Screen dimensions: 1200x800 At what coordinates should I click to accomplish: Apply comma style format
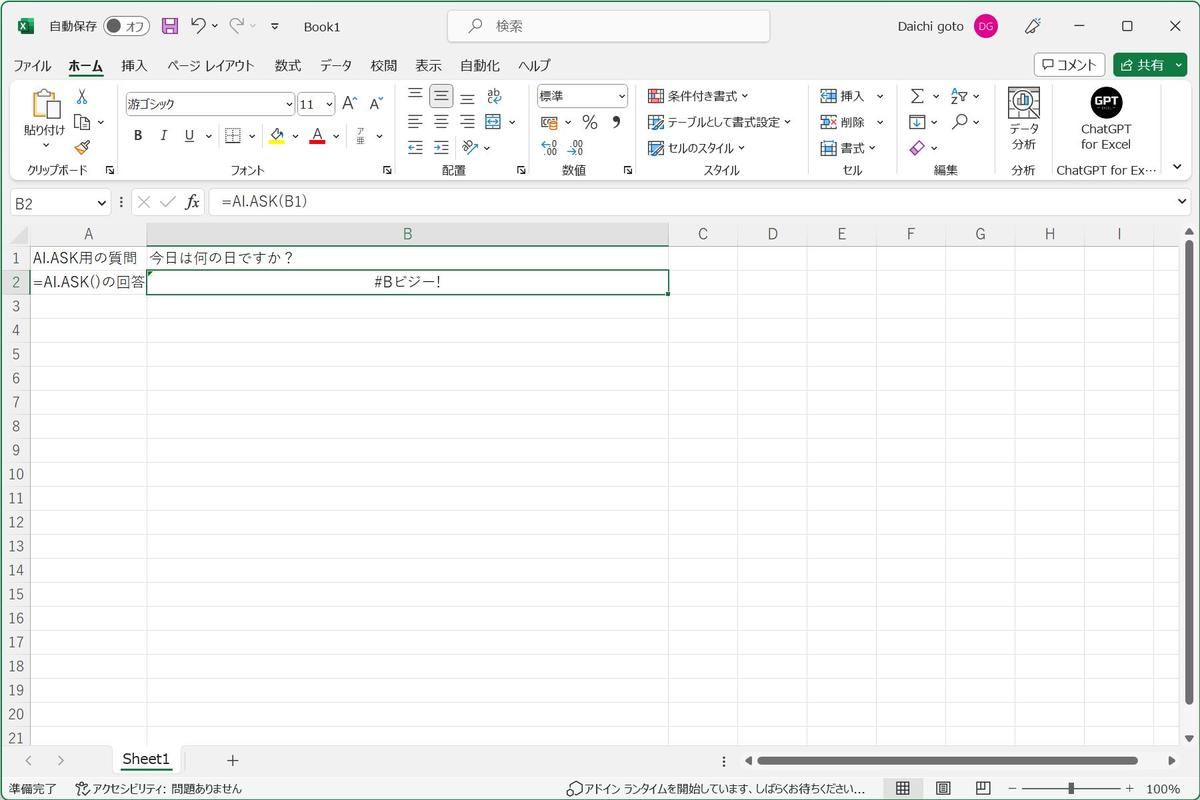[616, 122]
